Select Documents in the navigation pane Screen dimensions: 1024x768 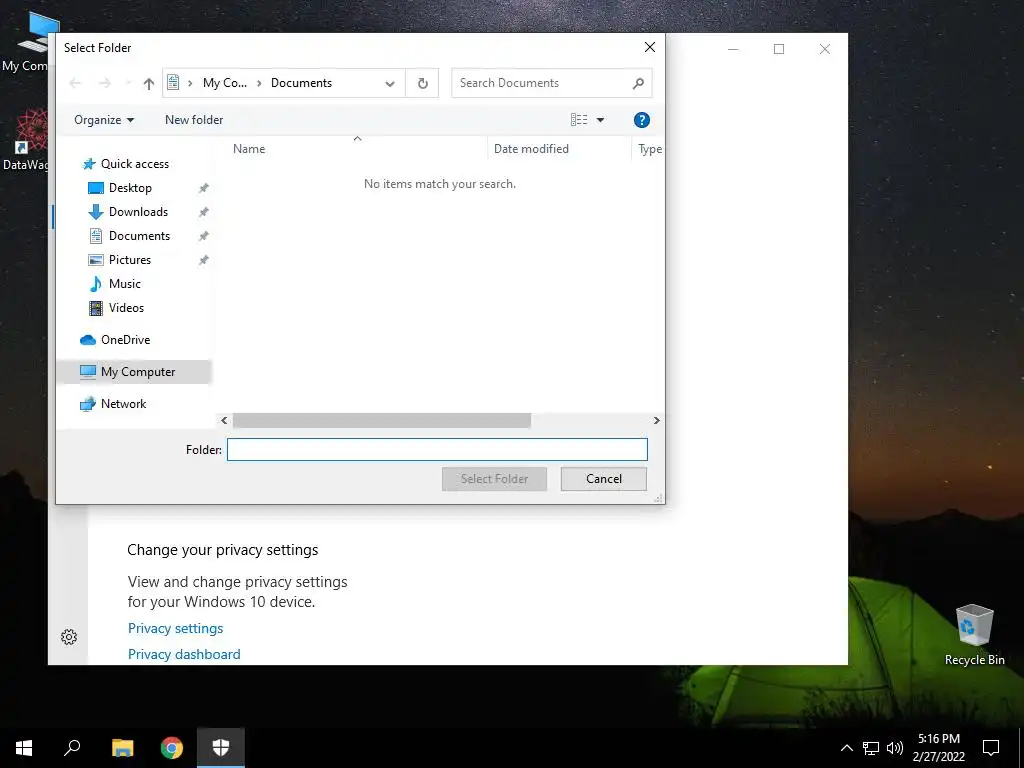click(139, 236)
